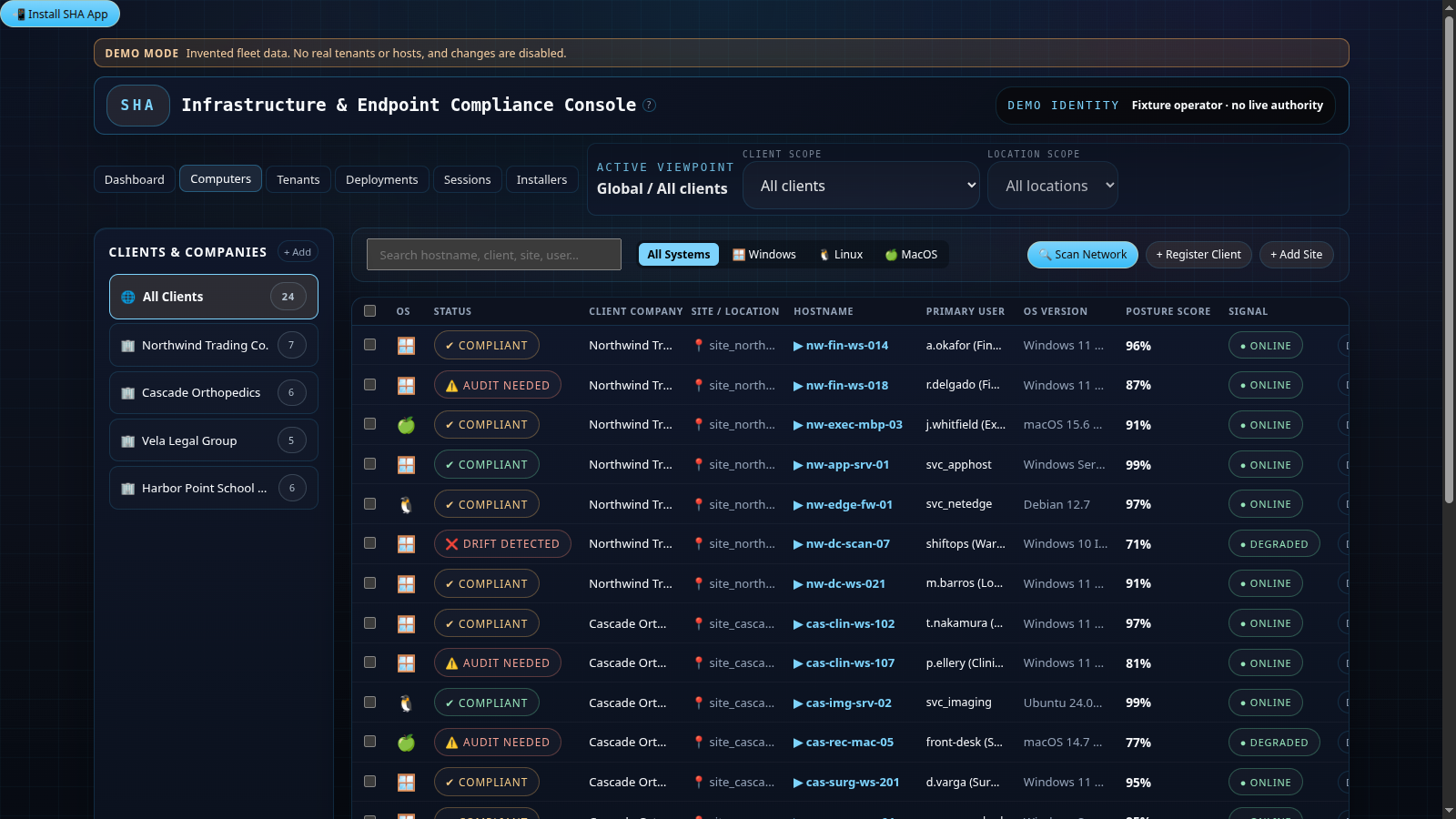Toggle the select-all checkbox in table header
The image size is (1456, 819).
[x=369, y=311]
